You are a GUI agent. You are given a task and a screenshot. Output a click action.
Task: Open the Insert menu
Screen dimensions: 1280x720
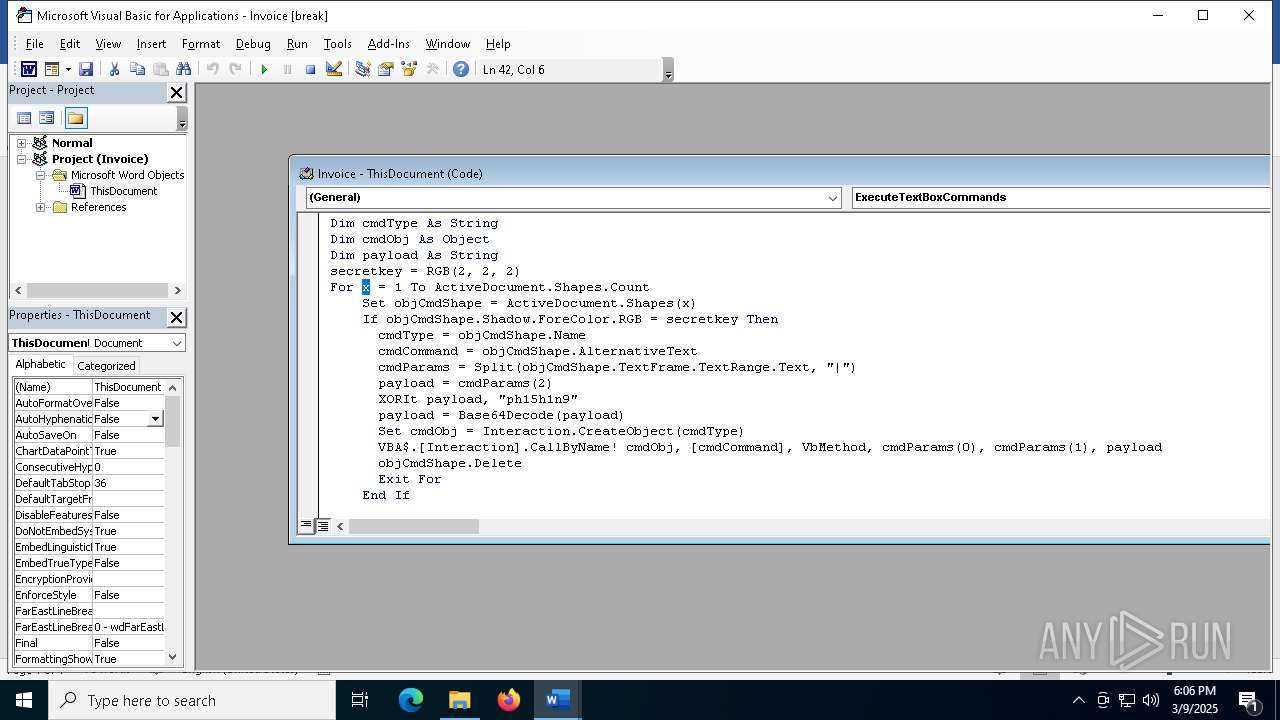click(151, 44)
